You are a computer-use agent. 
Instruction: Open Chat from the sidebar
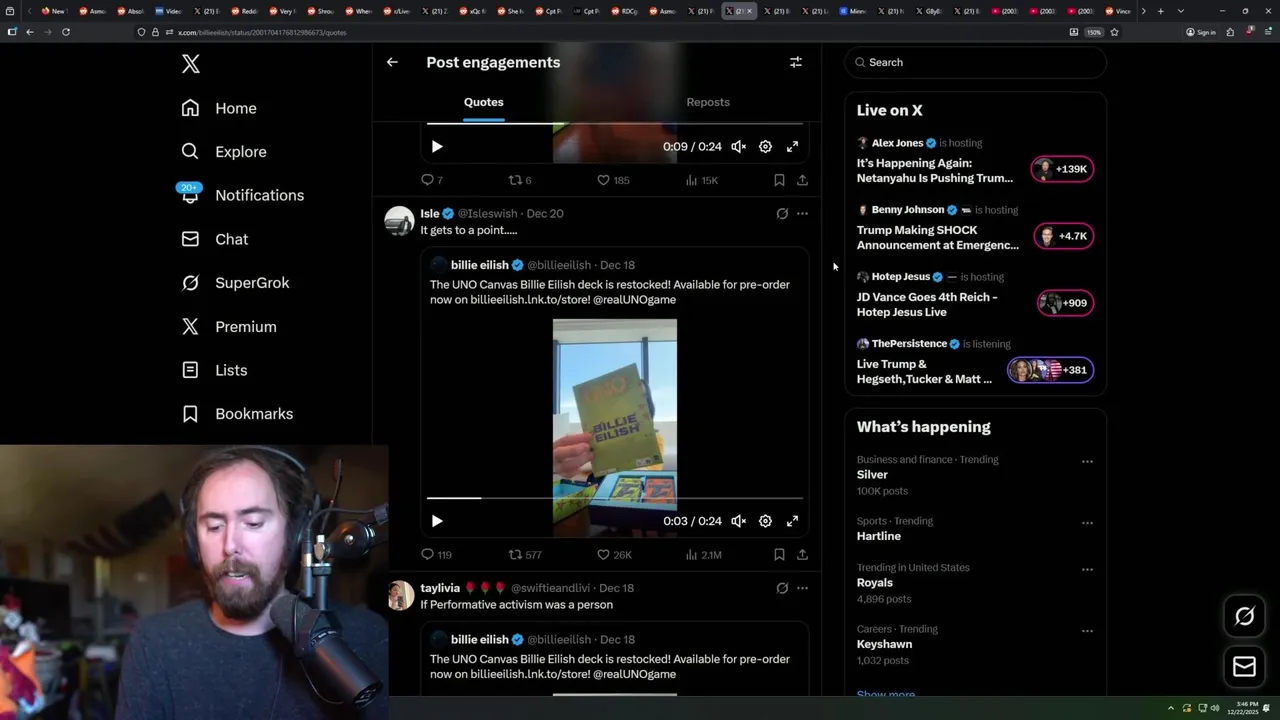(x=215, y=239)
